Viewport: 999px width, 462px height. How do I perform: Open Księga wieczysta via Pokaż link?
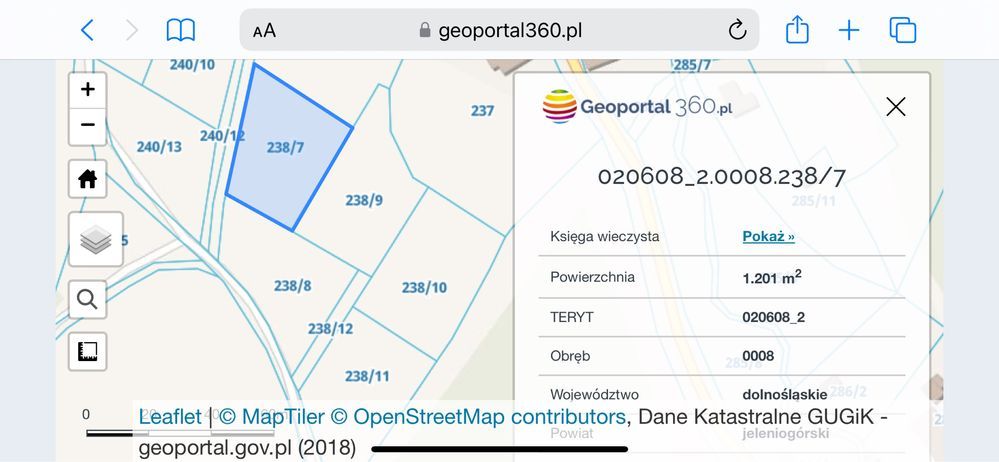(x=768, y=236)
